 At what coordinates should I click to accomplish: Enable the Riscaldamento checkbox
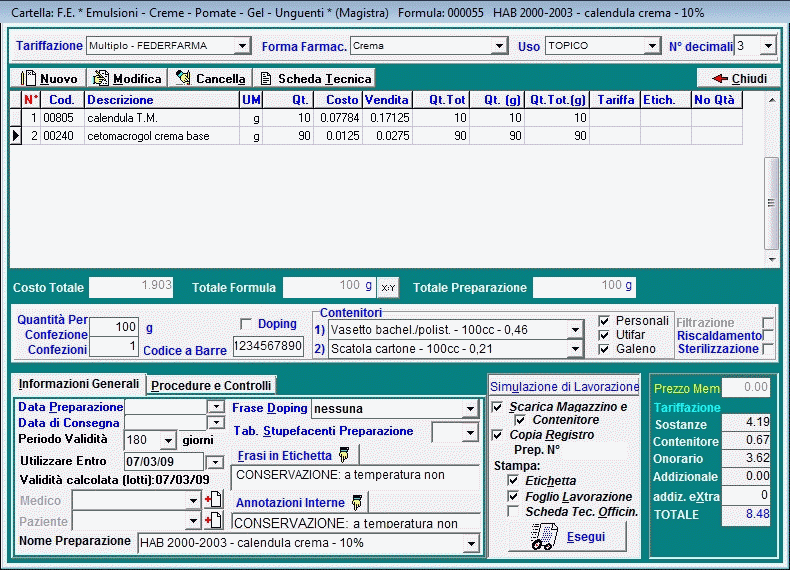(768, 336)
